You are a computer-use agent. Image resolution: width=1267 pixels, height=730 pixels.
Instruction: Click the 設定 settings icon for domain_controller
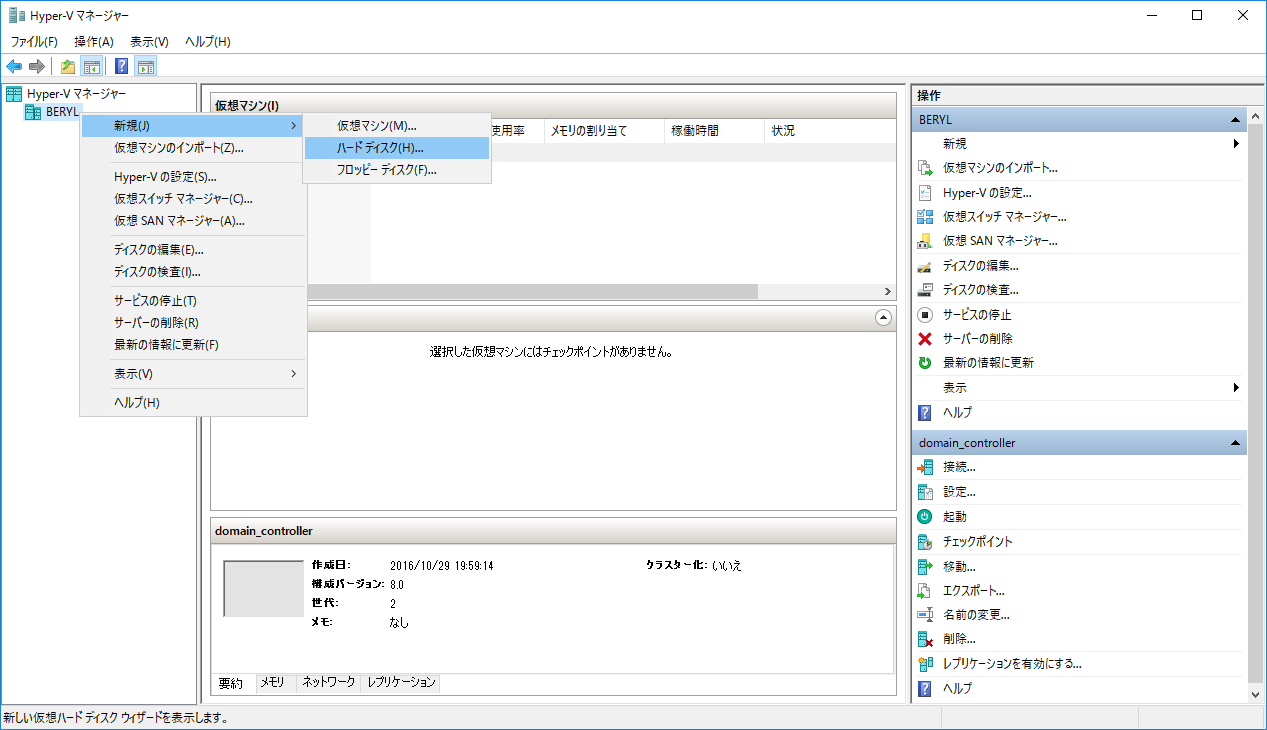coord(925,492)
